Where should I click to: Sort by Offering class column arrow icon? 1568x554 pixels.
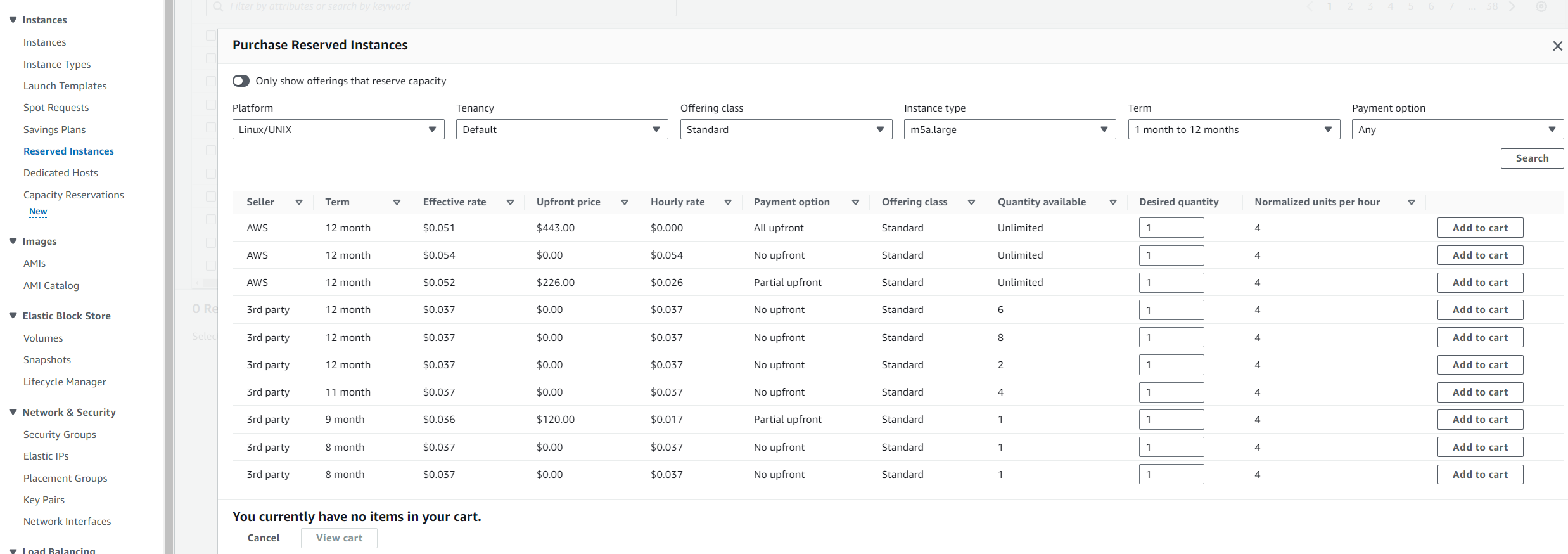(x=971, y=202)
